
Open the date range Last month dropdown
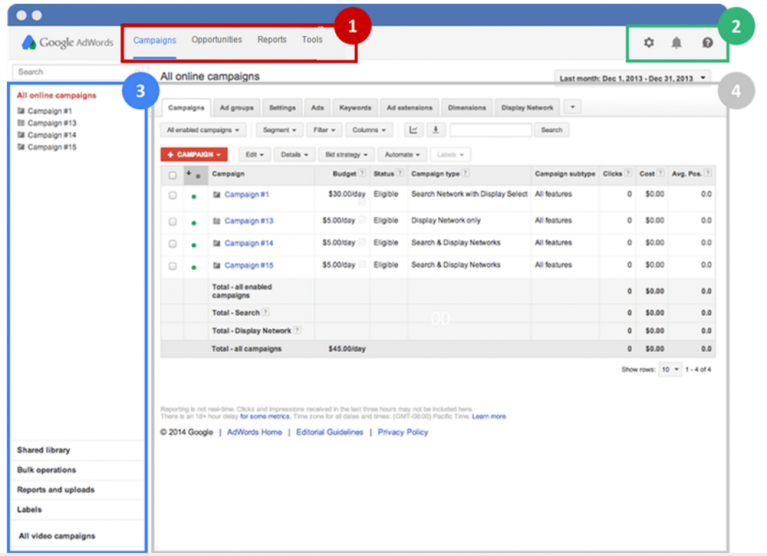click(x=632, y=78)
